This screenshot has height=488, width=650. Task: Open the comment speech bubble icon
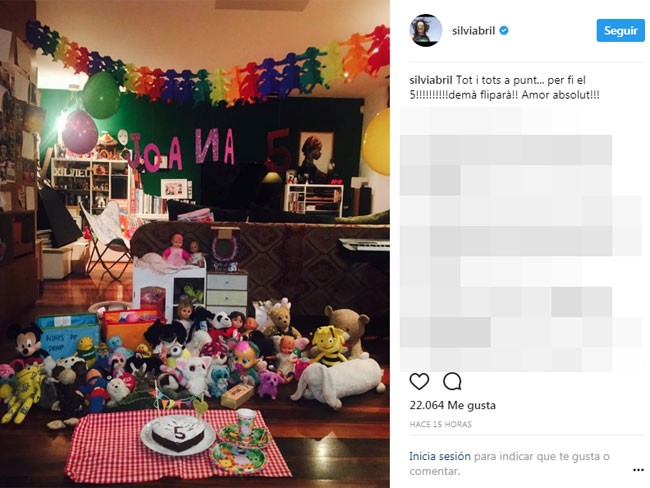click(x=452, y=381)
